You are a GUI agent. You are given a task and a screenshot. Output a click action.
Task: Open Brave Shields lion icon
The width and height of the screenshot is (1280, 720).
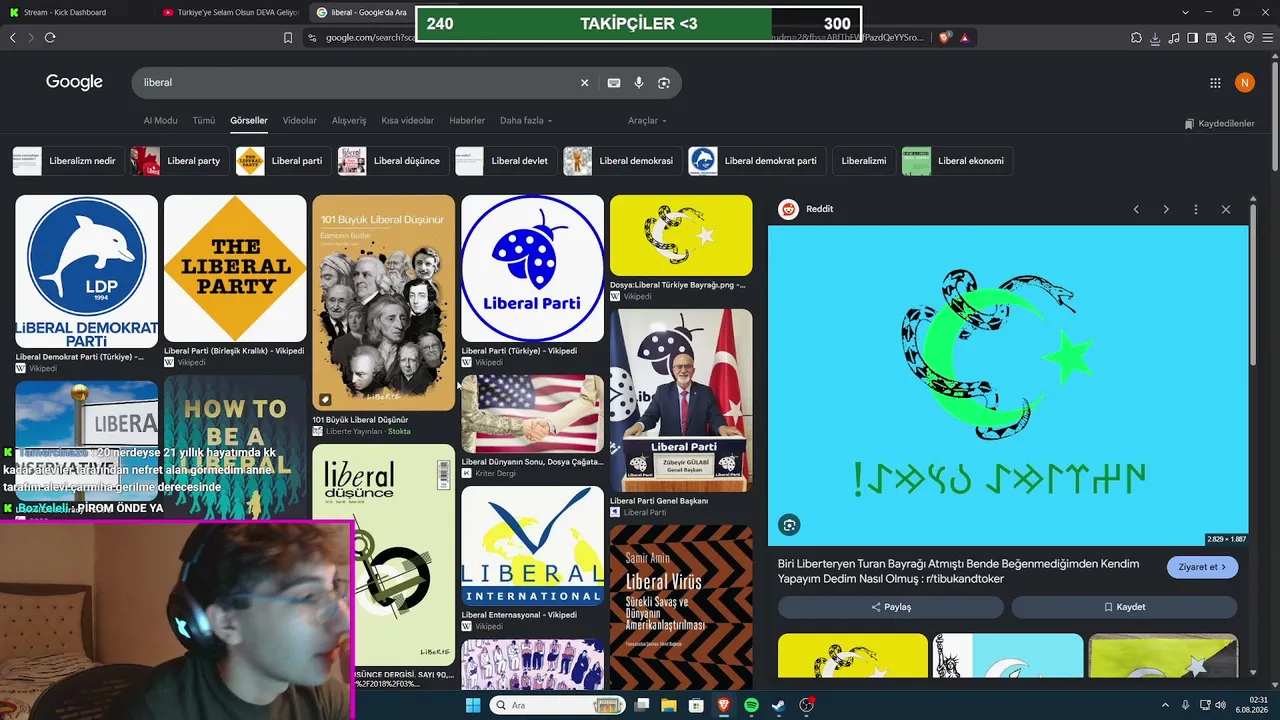click(x=945, y=37)
